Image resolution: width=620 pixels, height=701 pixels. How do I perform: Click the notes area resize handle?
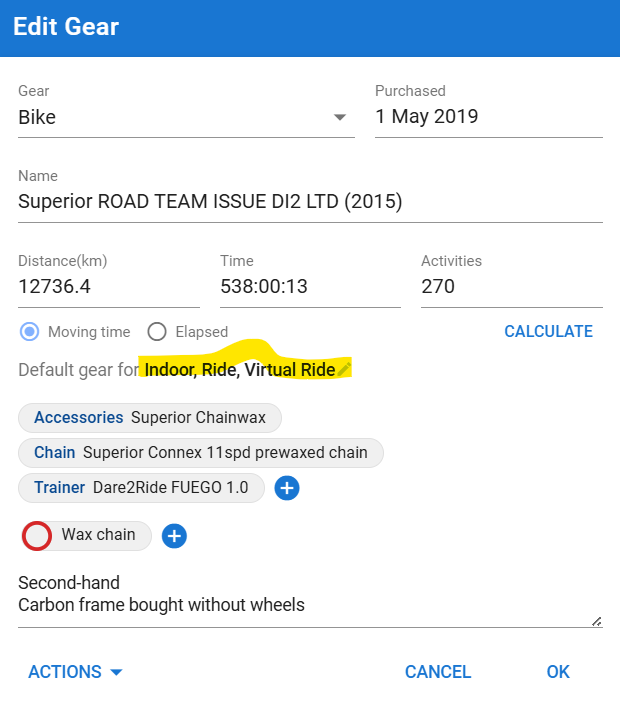click(597, 621)
